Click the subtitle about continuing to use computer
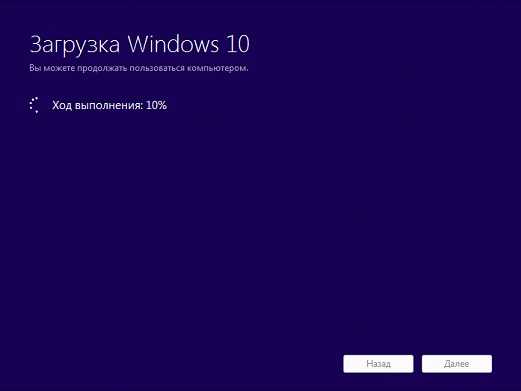 click(139, 68)
